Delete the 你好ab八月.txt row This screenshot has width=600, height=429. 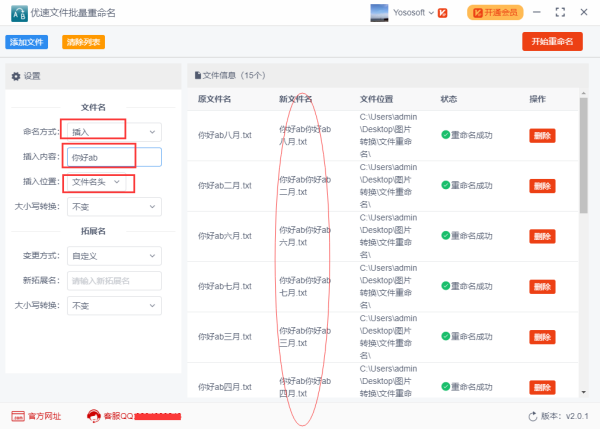(541, 135)
